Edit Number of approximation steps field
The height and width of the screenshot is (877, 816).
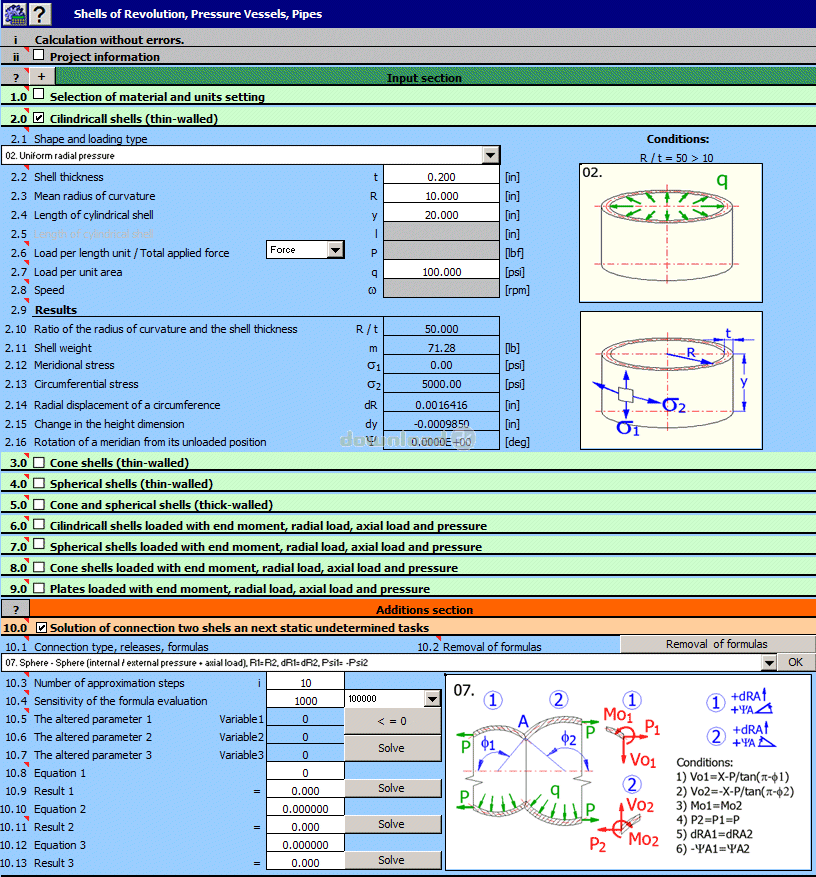pyautogui.click(x=305, y=683)
